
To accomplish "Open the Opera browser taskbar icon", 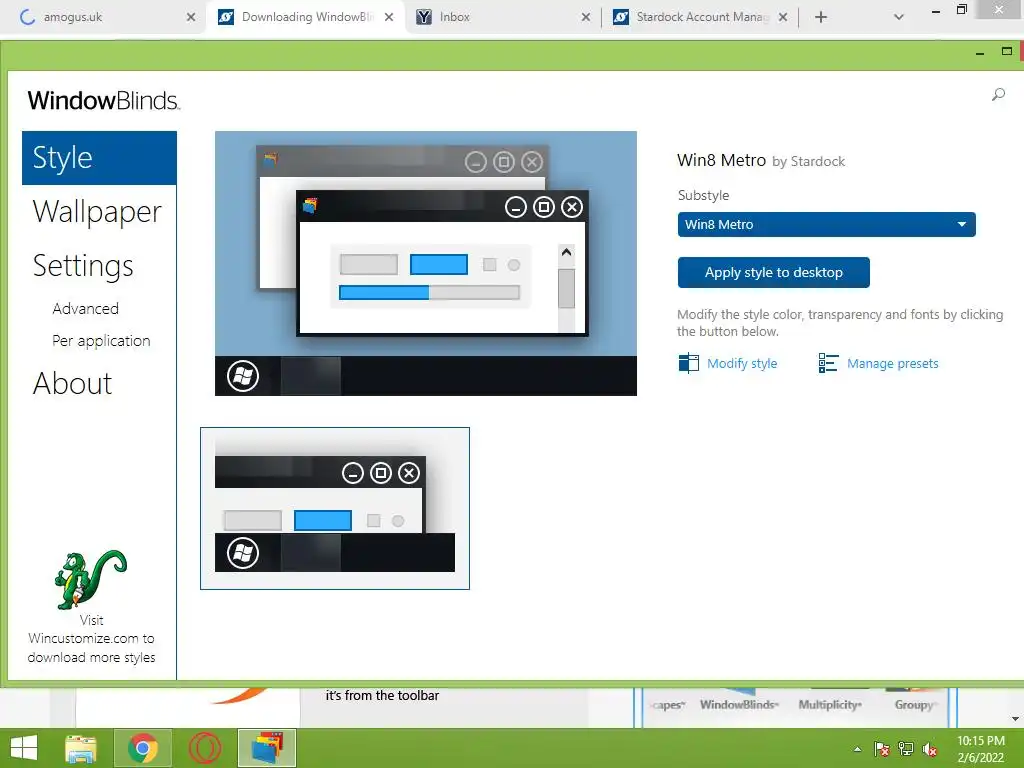I will click(205, 748).
